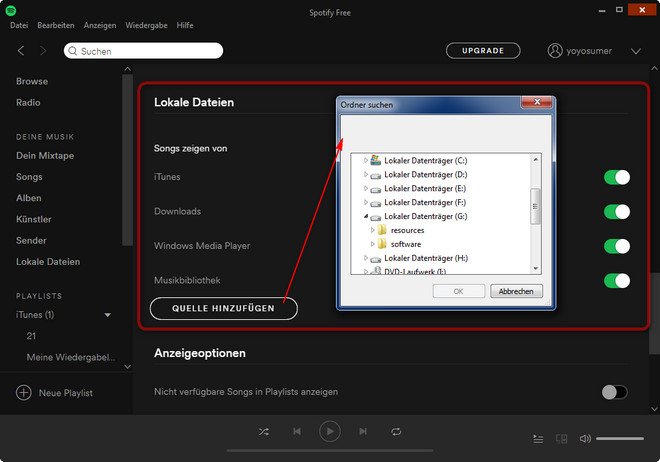Click the folder tree vertical scrollbar
660x462 pixels.
pos(535,214)
